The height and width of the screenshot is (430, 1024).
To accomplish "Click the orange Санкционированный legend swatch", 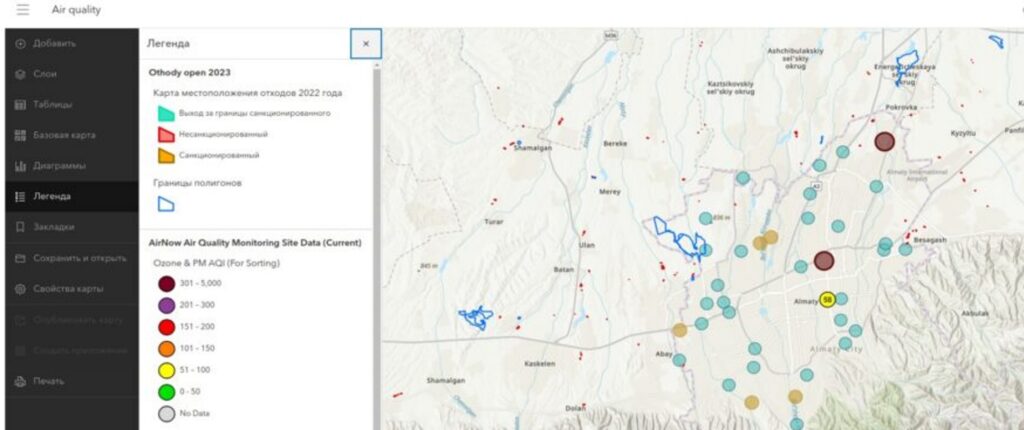I will pyautogui.click(x=166, y=156).
